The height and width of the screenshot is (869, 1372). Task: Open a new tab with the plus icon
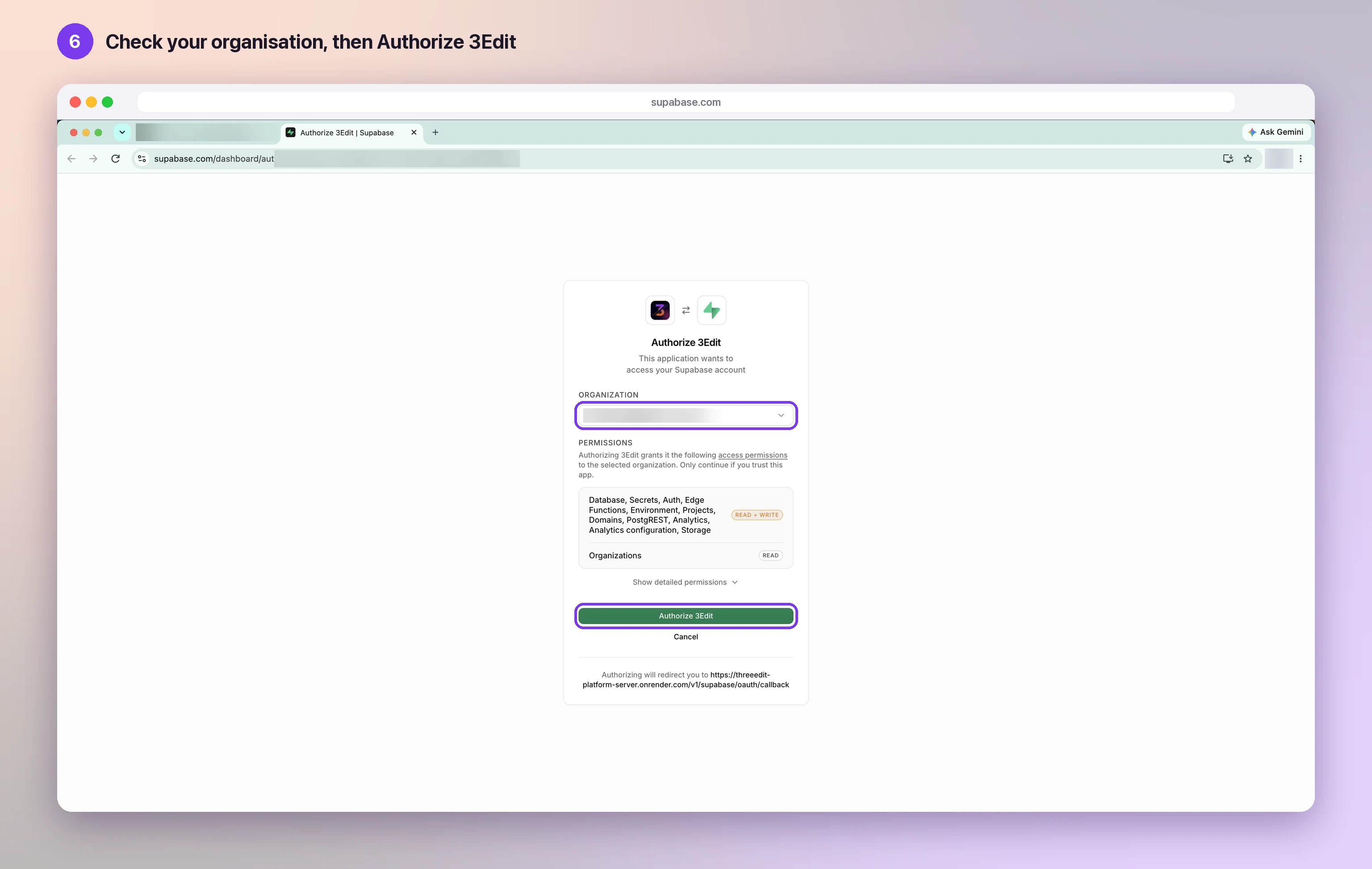tap(435, 132)
